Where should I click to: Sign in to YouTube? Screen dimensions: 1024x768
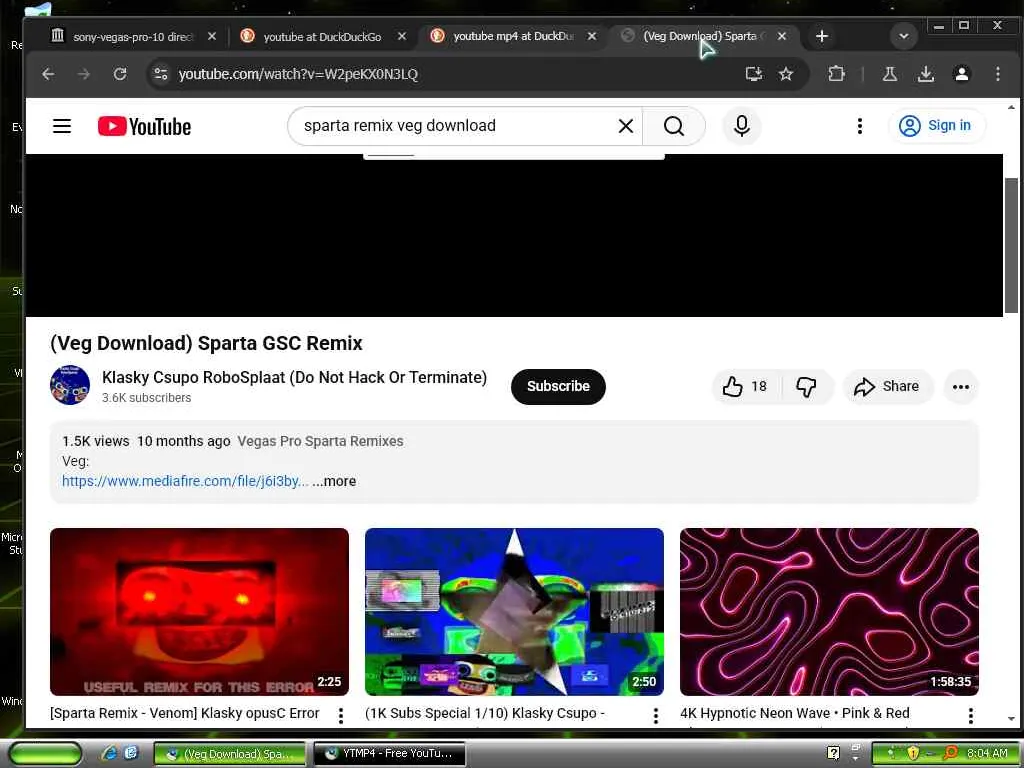pyautogui.click(x=936, y=125)
